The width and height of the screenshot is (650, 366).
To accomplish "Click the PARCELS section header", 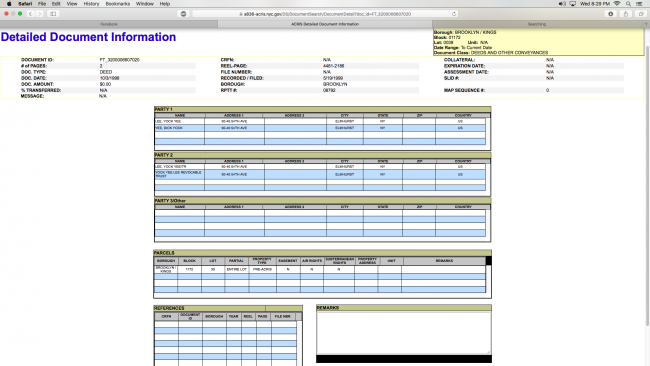I will (164, 252).
